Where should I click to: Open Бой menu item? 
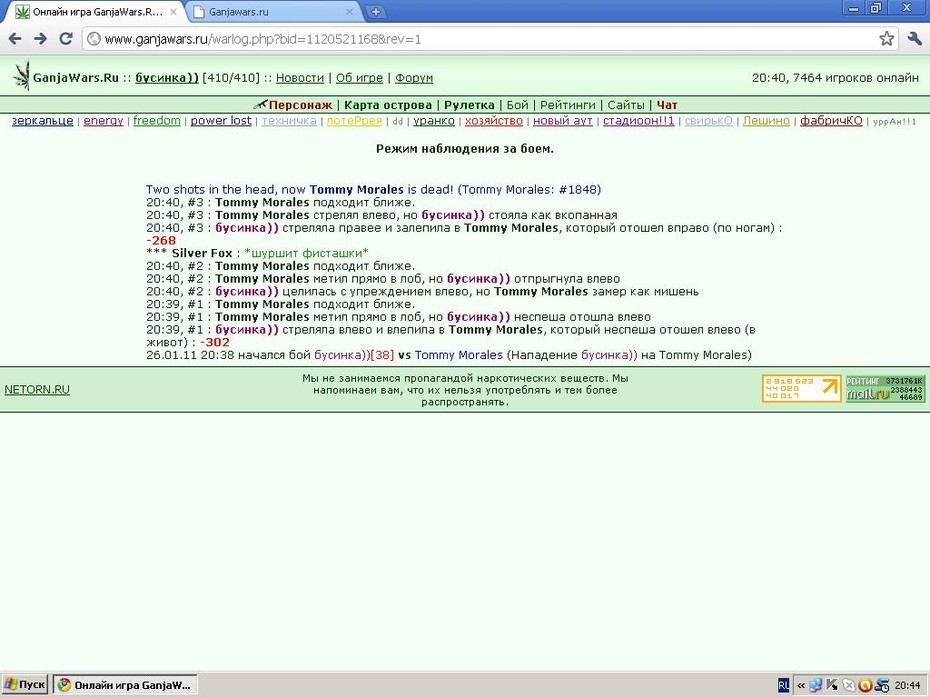click(x=517, y=105)
